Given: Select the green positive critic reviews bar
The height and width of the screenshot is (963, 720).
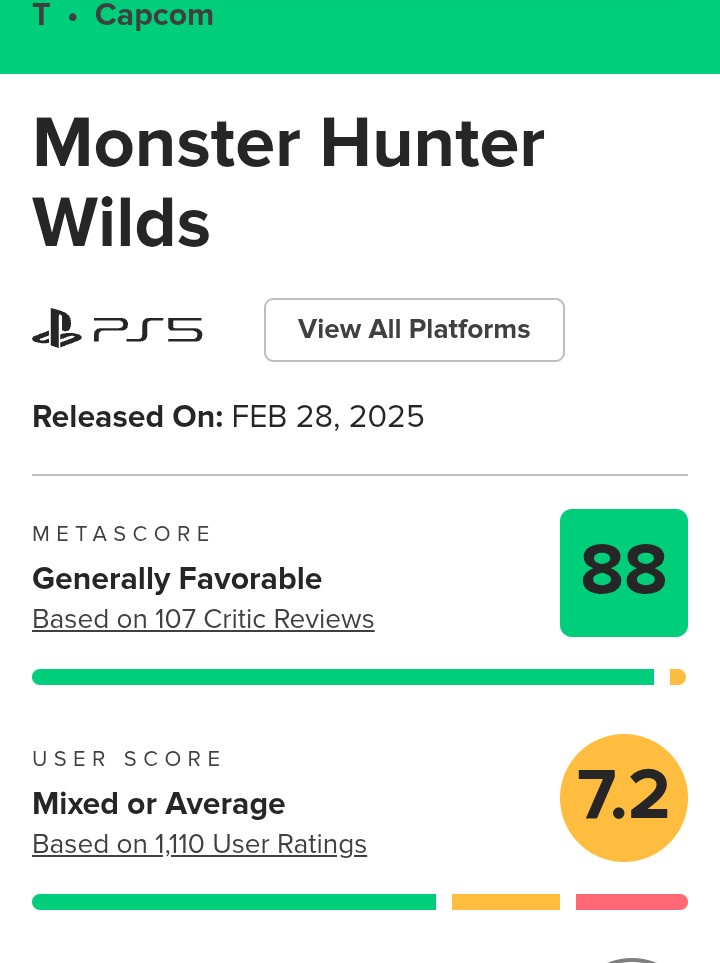Looking at the screenshot, I should (x=342, y=677).
